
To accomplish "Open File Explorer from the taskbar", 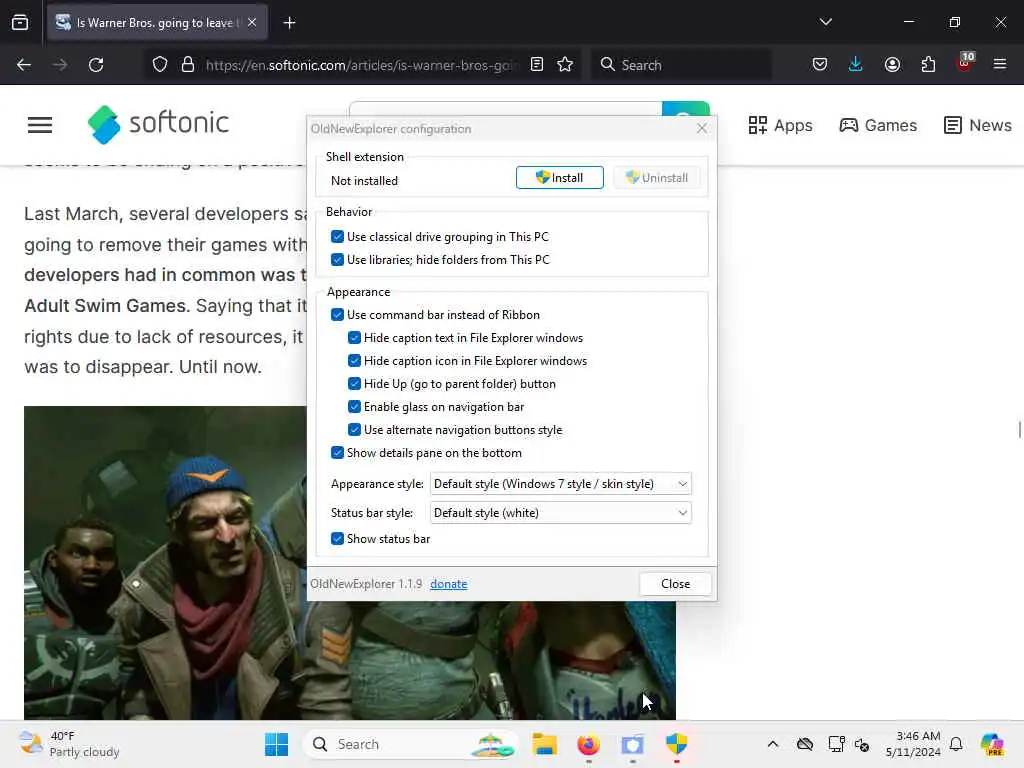I will tap(545, 744).
